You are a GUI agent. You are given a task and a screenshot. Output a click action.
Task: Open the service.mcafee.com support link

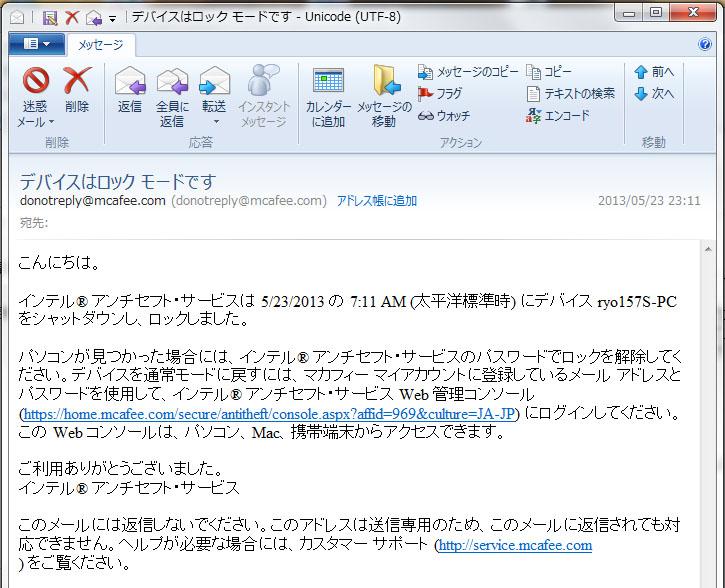coord(515,545)
